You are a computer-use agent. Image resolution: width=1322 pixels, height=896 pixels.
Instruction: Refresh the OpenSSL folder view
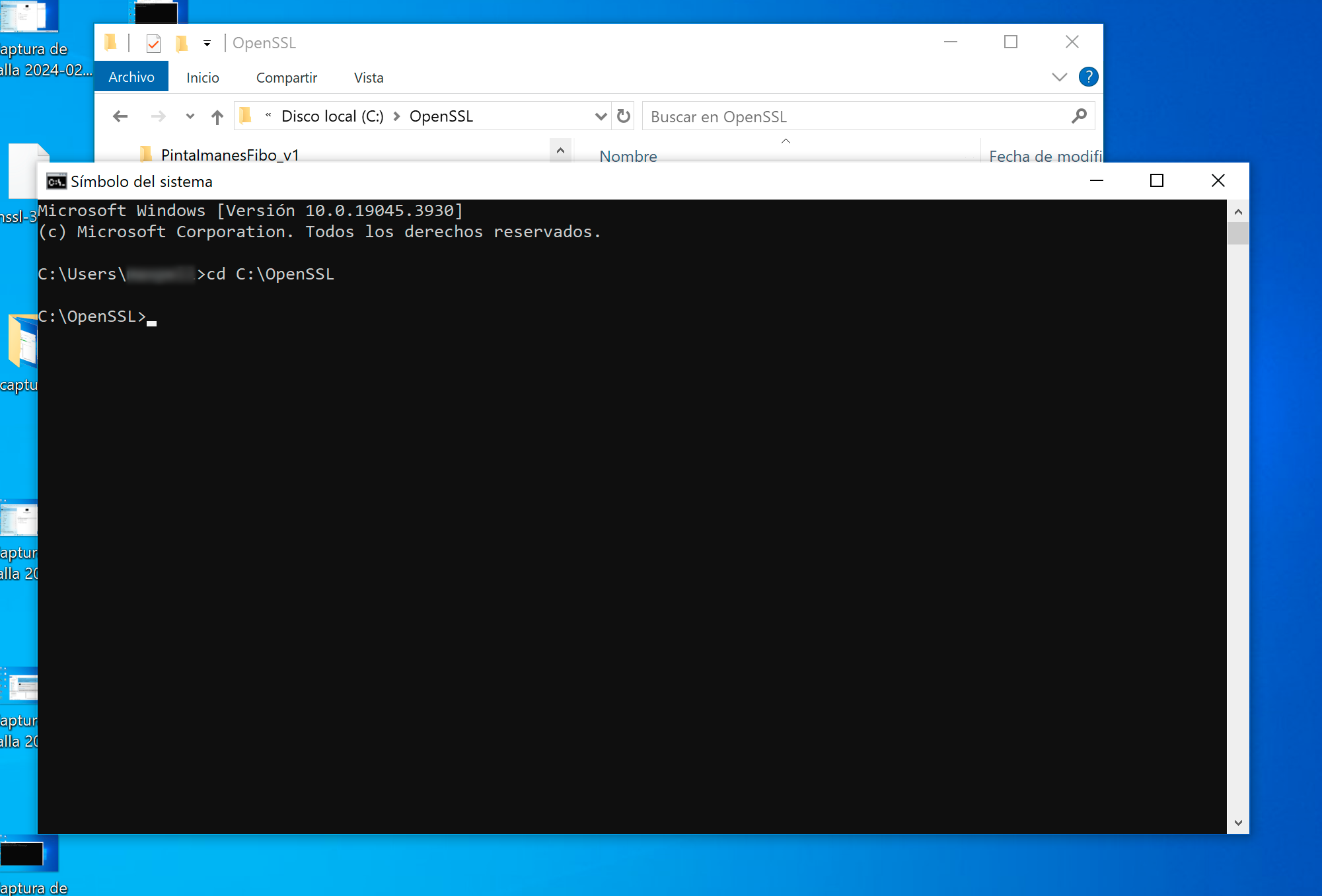(623, 116)
